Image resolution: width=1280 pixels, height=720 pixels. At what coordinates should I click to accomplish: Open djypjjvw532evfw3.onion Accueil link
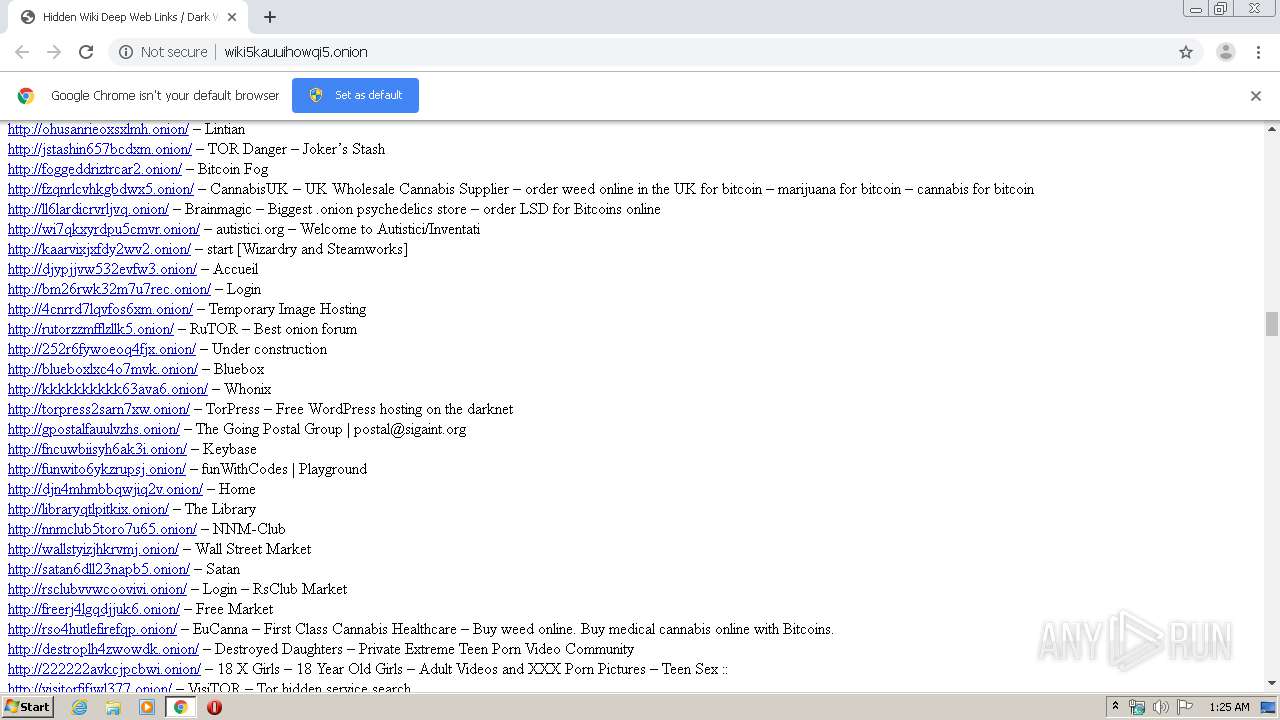pos(102,269)
